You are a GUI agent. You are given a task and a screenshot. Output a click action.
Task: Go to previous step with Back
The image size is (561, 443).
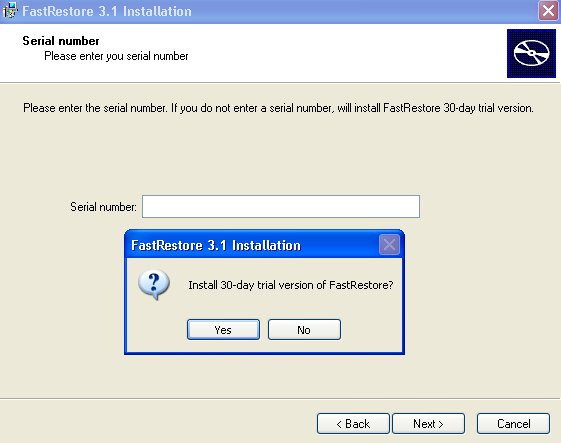point(353,424)
